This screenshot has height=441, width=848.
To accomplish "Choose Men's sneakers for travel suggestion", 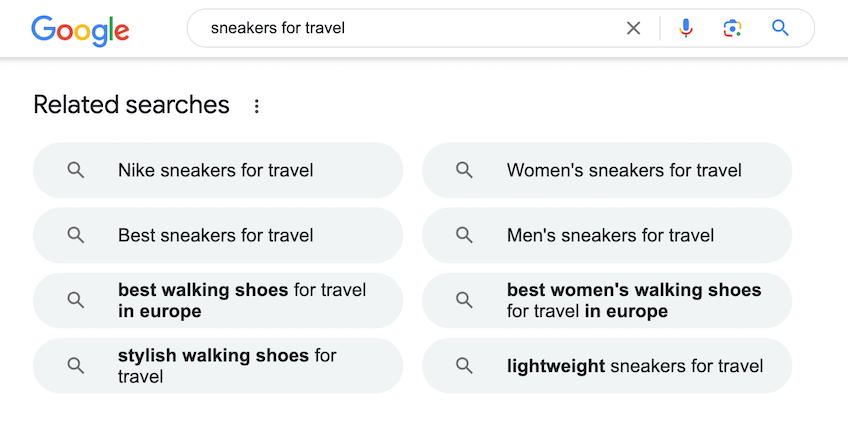I will coord(607,235).
